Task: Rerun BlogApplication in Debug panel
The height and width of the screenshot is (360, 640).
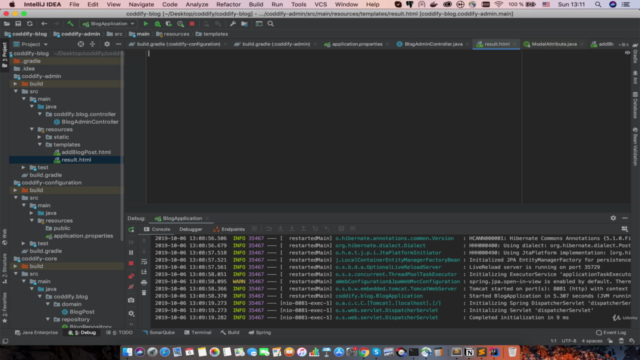Action: coord(131,230)
